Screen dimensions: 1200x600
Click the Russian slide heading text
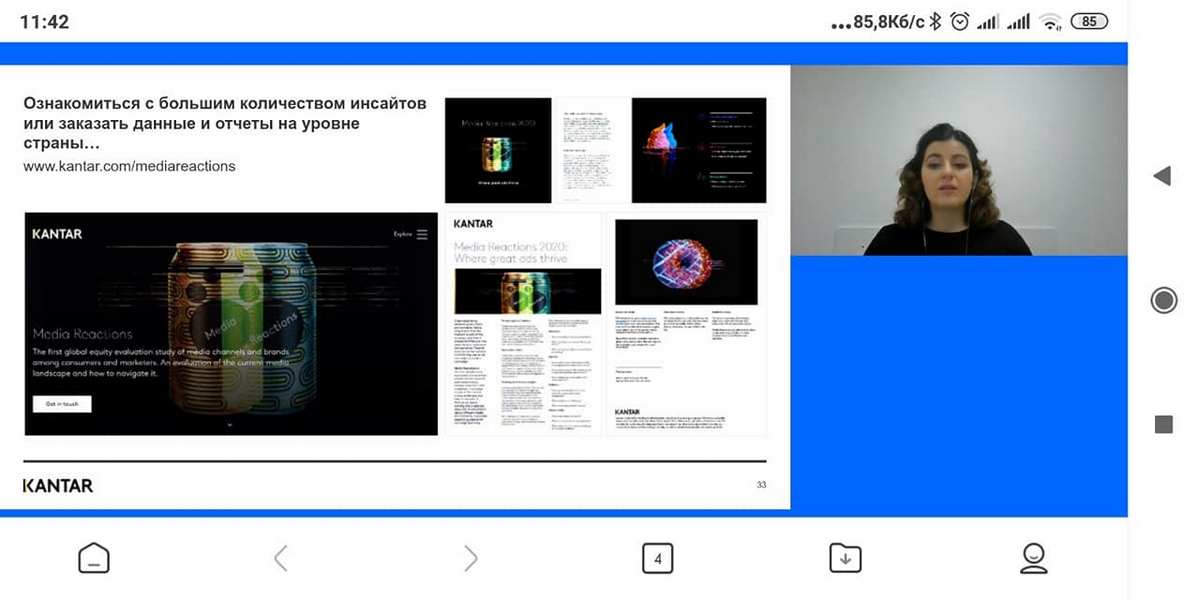pyautogui.click(x=225, y=123)
